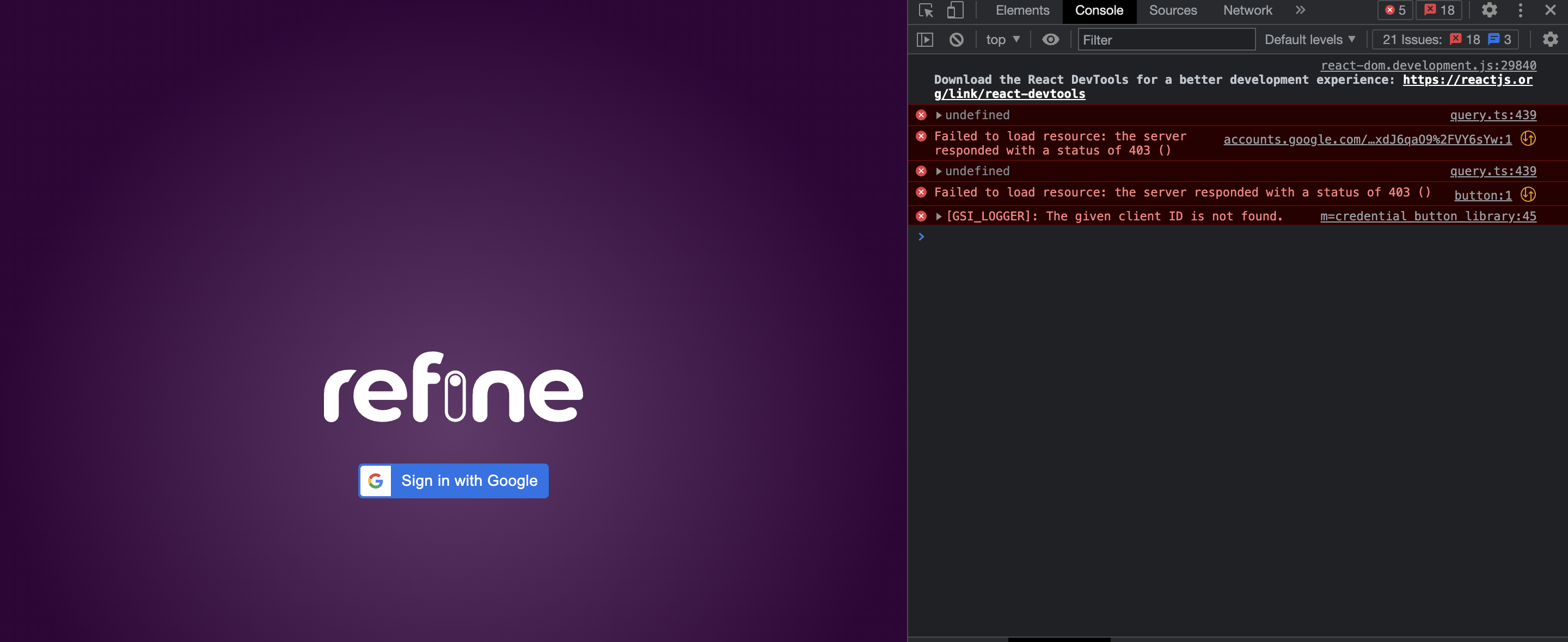This screenshot has width=1568, height=642.
Task: Click the red error count badge
Action: click(x=1395, y=10)
